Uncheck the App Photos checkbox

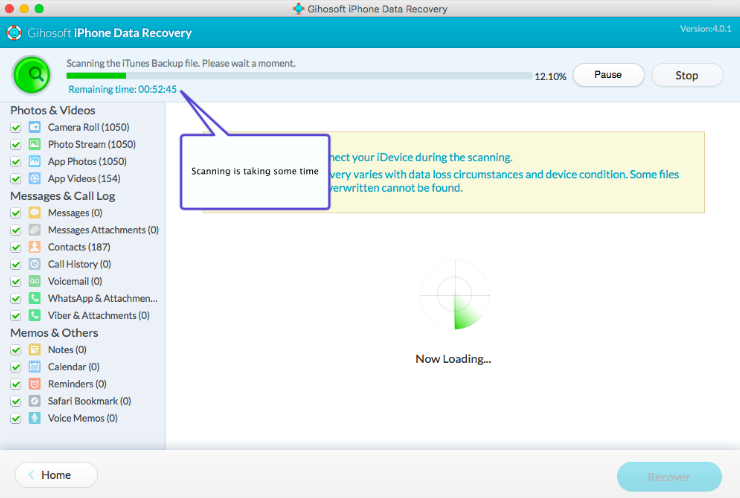coord(16,162)
